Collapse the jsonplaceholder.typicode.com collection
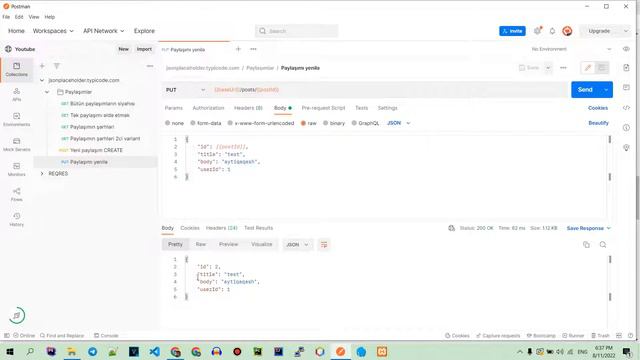640x360 pixels. pos(42,80)
